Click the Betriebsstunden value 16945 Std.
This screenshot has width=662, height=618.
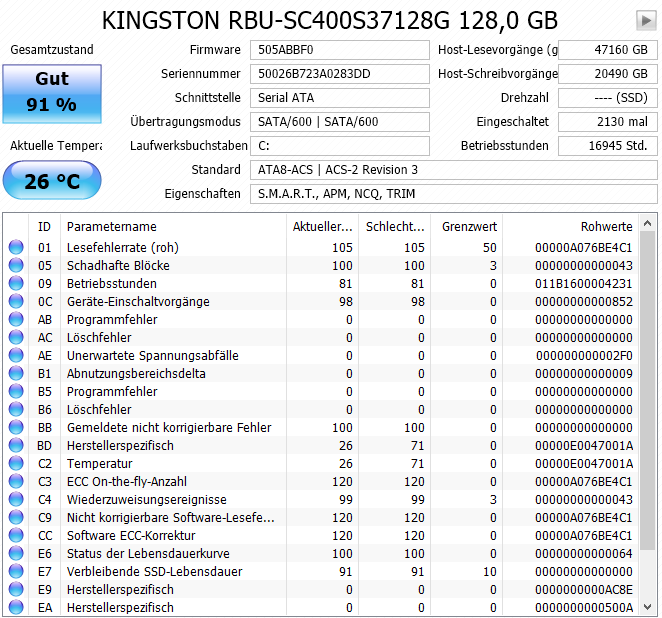click(x=608, y=146)
